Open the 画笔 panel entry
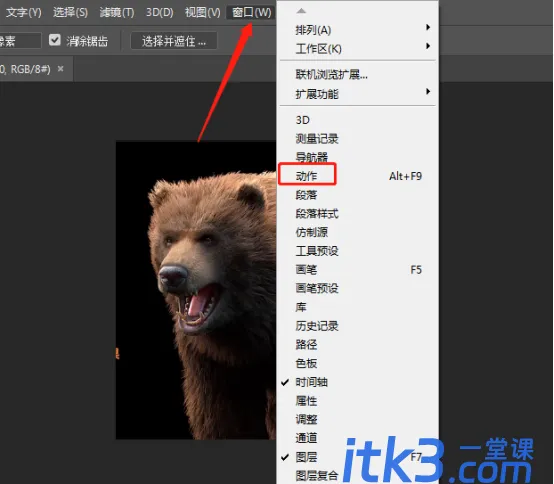 (358, 270)
